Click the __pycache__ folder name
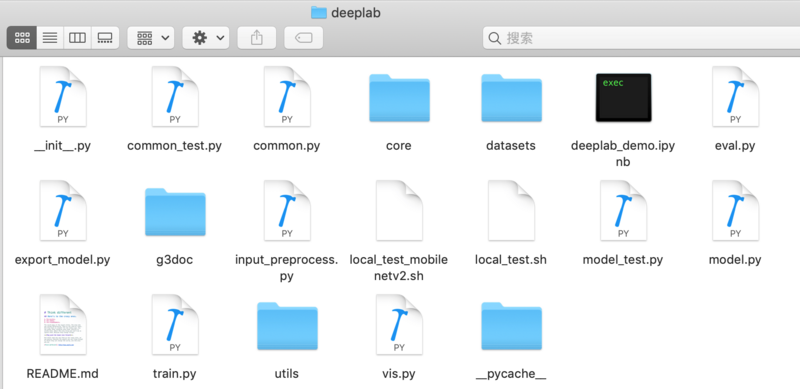 click(x=511, y=374)
